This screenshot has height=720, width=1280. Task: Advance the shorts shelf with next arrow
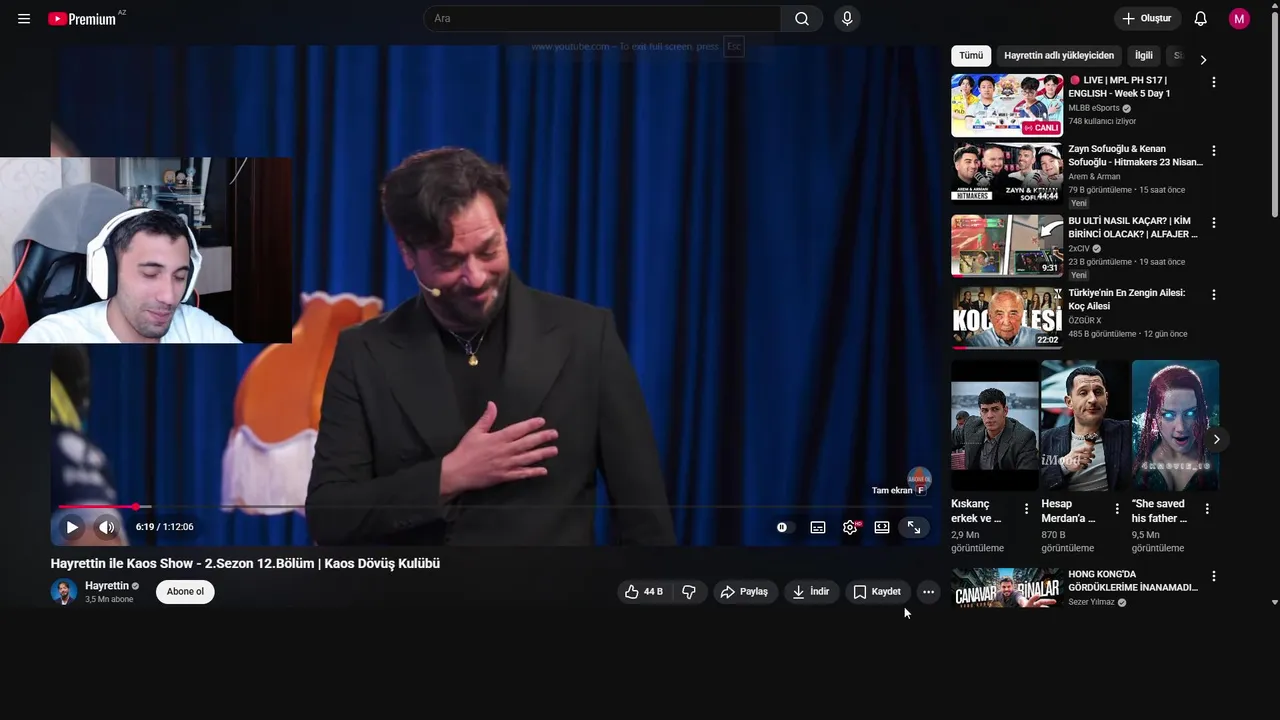1216,439
